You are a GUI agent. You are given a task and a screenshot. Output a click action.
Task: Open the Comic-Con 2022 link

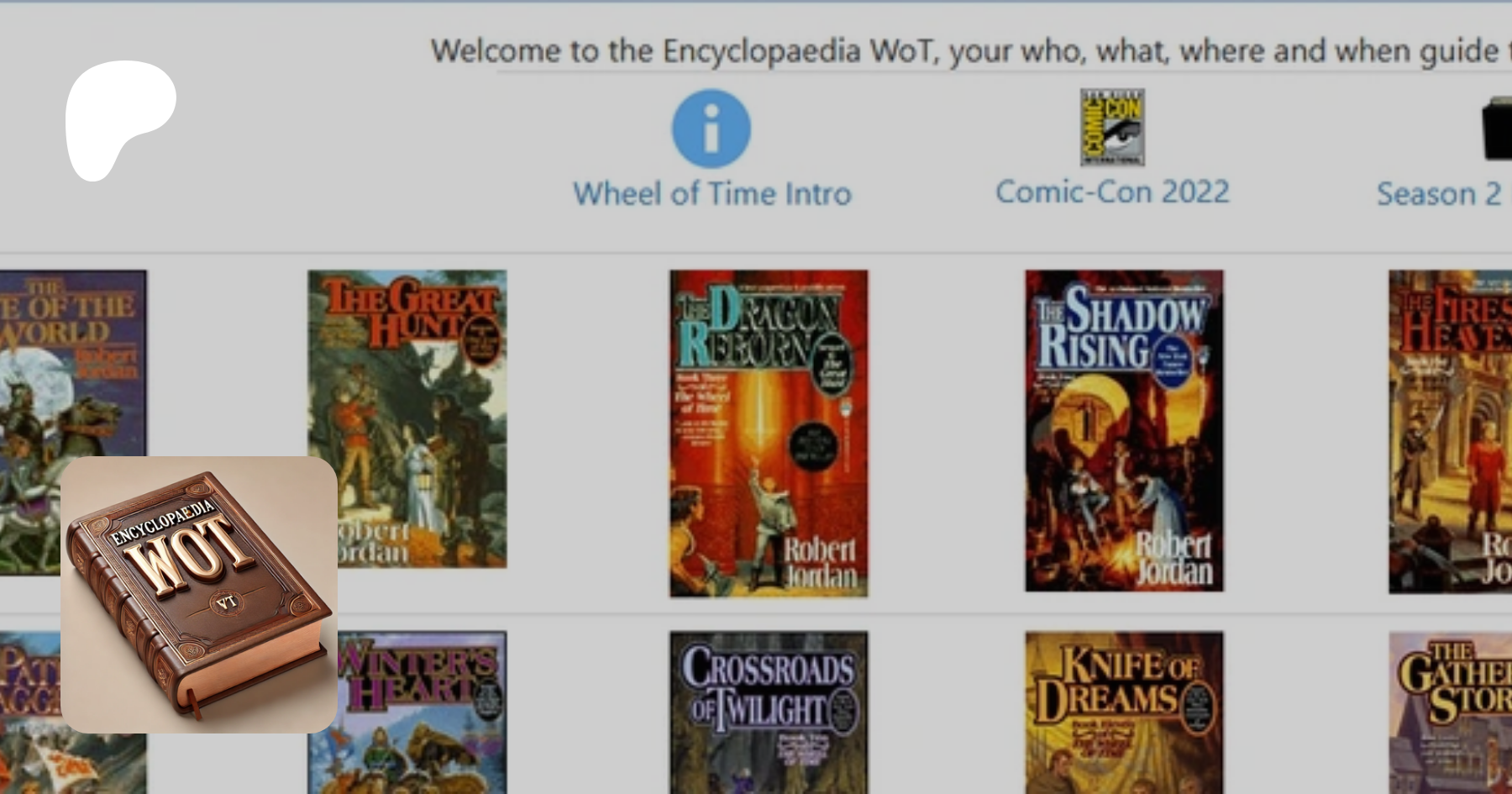click(1112, 192)
